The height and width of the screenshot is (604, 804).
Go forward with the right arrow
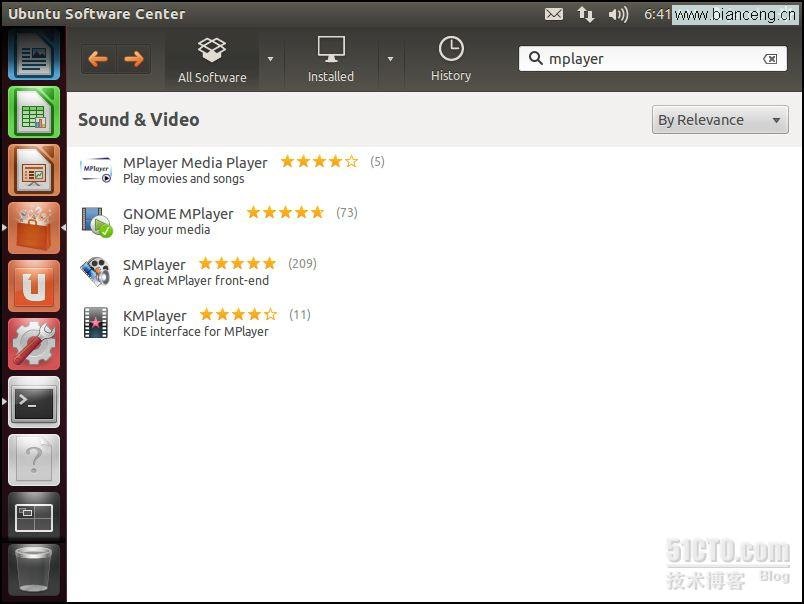click(134, 59)
